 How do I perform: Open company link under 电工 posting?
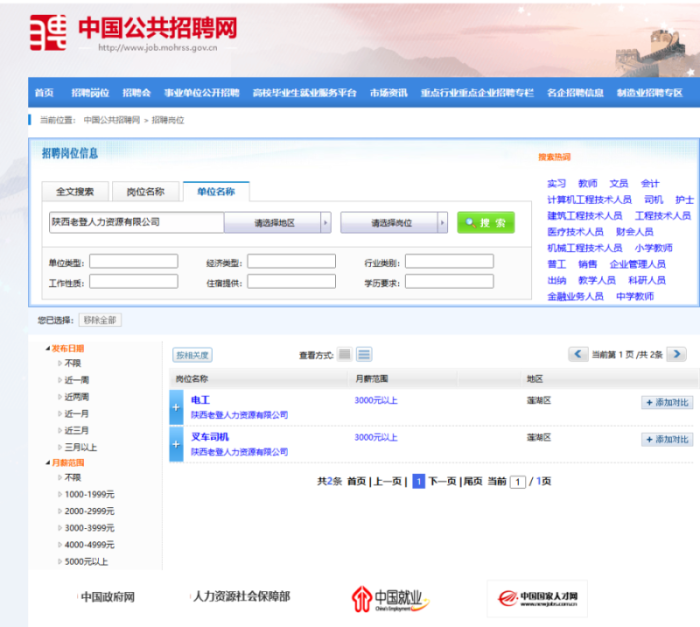pyautogui.click(x=239, y=415)
